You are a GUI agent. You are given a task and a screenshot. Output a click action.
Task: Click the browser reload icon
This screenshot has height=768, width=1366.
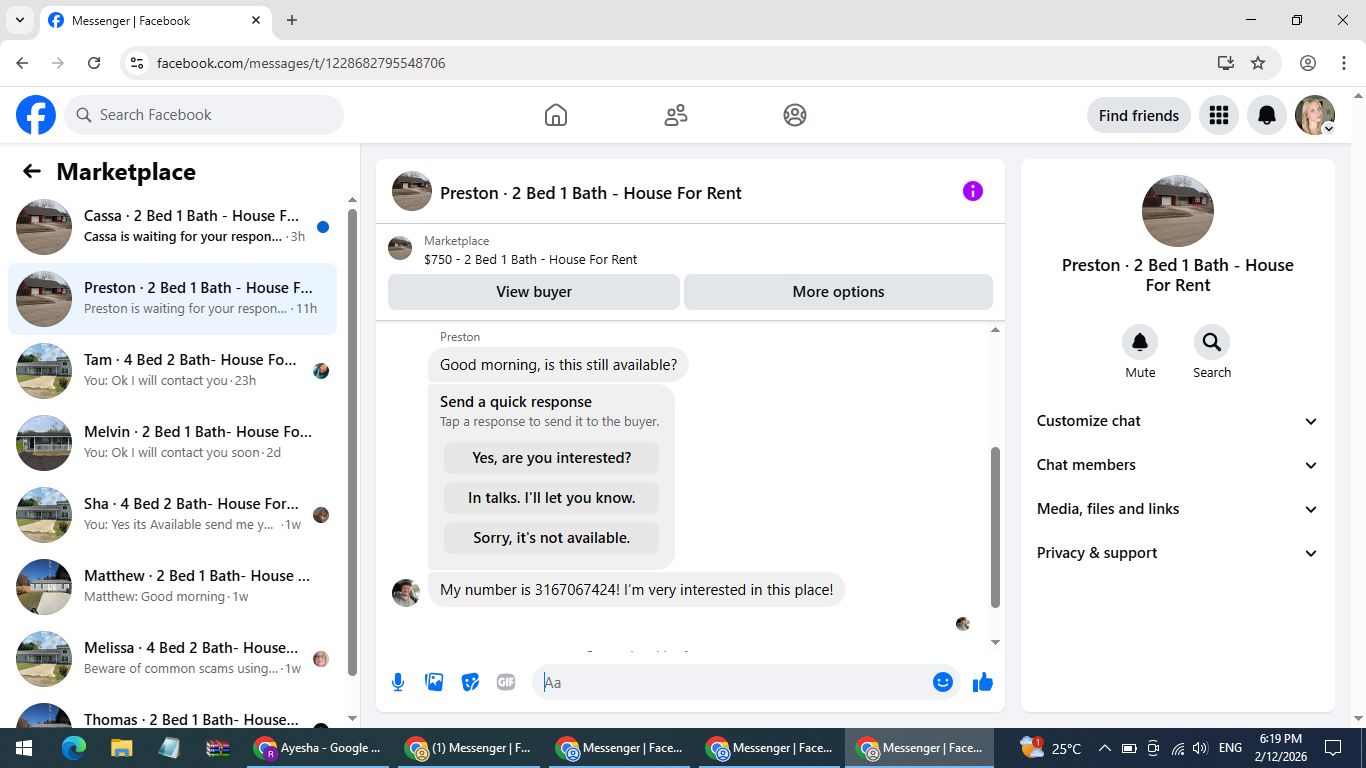coord(94,63)
